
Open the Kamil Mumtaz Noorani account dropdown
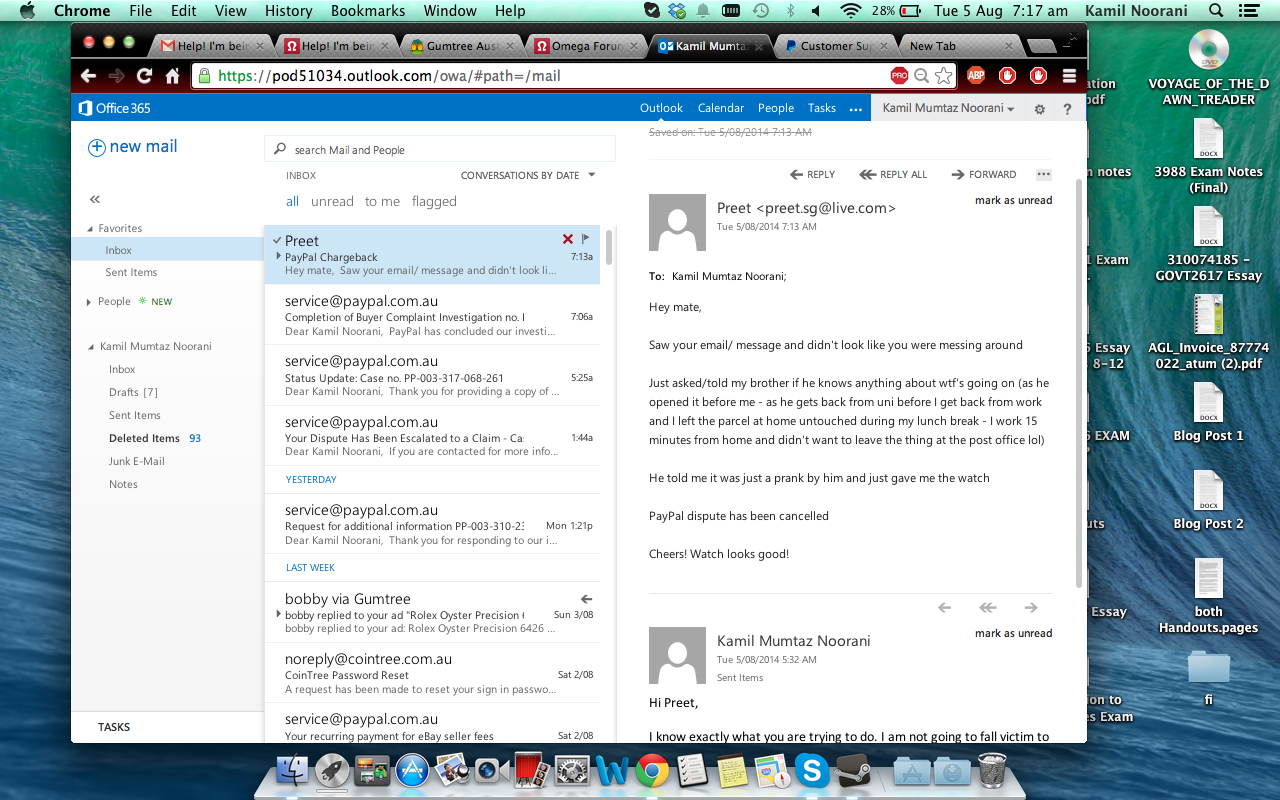point(948,108)
